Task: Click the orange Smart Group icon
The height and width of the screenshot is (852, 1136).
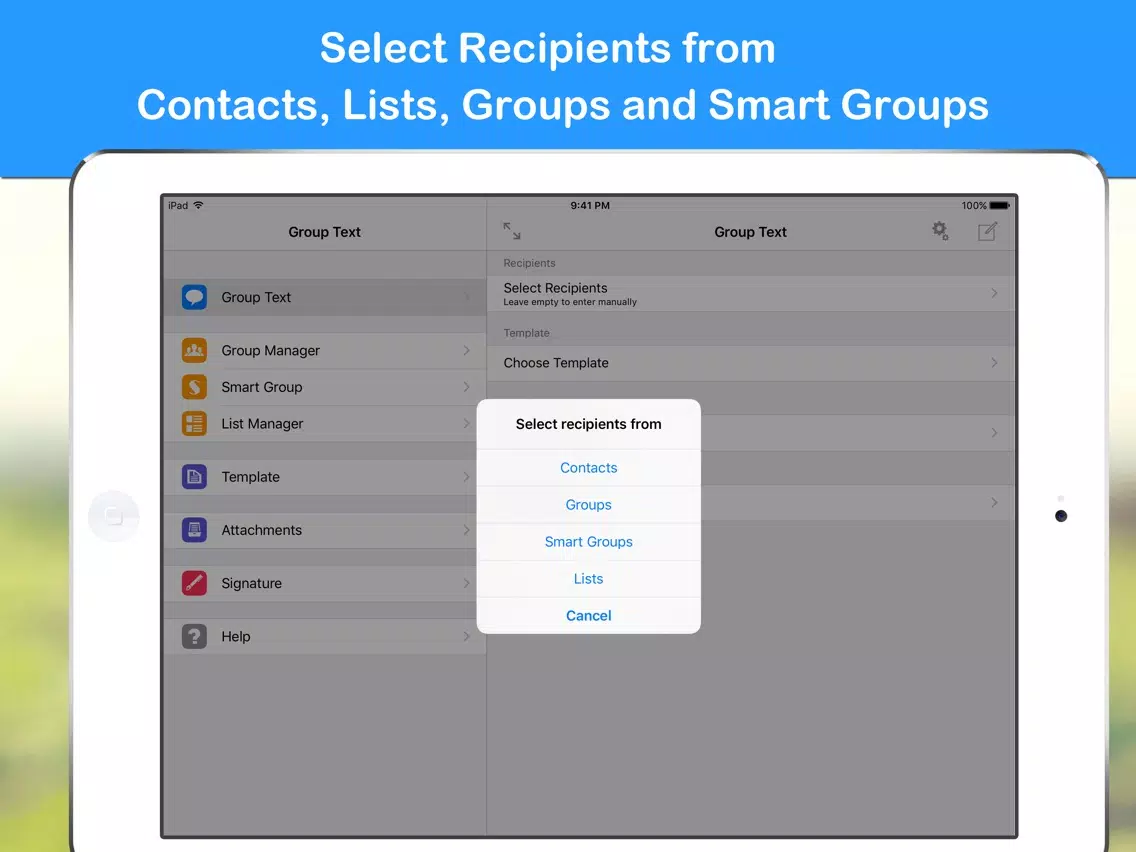Action: click(194, 387)
